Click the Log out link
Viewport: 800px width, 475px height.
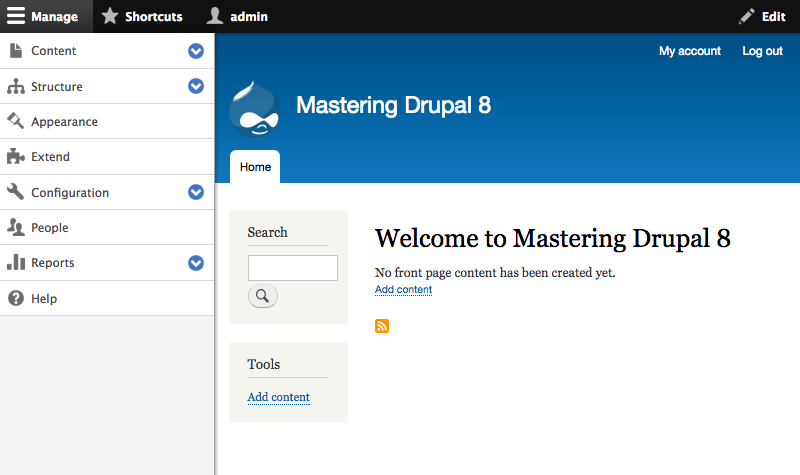(762, 51)
